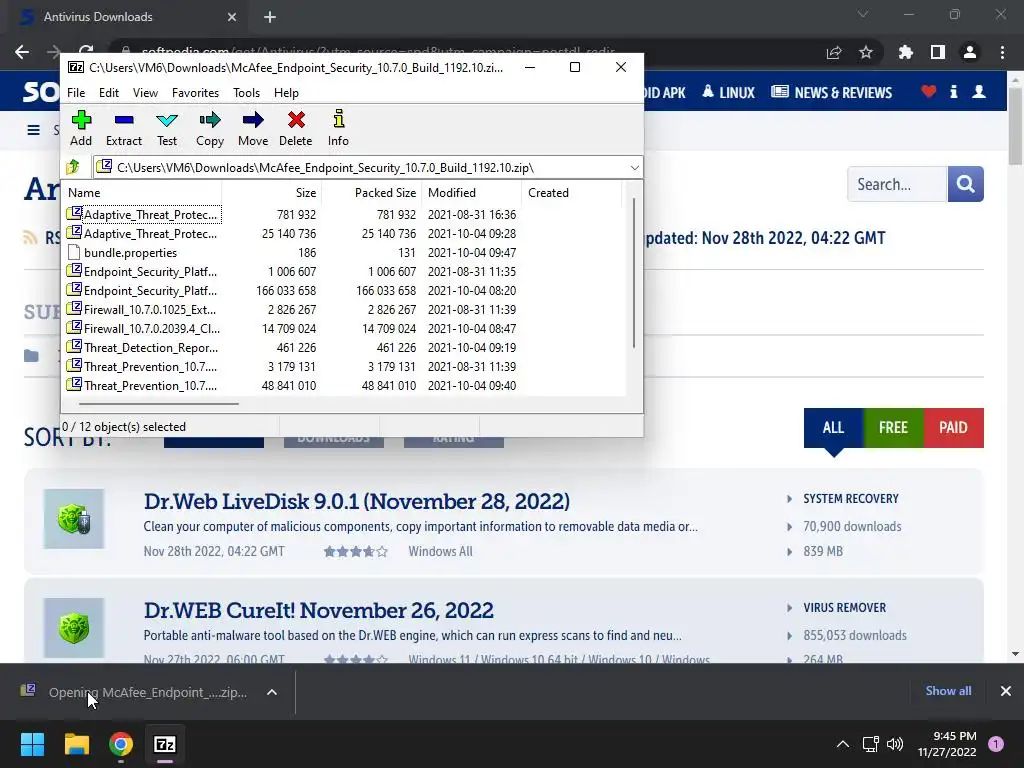Open News & Reviews section

tap(831, 92)
